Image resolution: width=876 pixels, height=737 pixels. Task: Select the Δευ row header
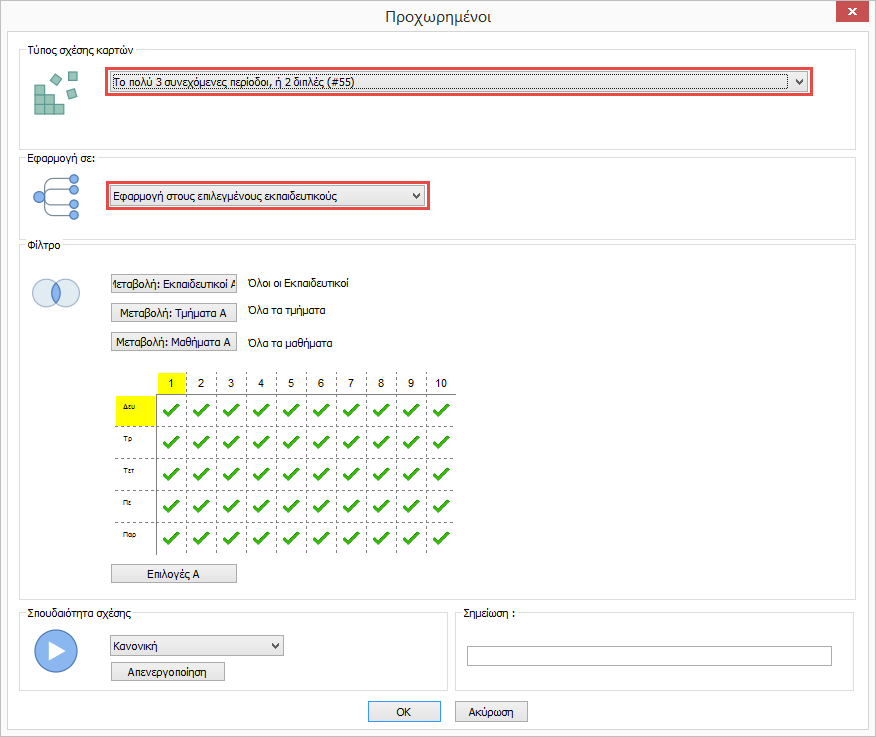click(x=135, y=410)
